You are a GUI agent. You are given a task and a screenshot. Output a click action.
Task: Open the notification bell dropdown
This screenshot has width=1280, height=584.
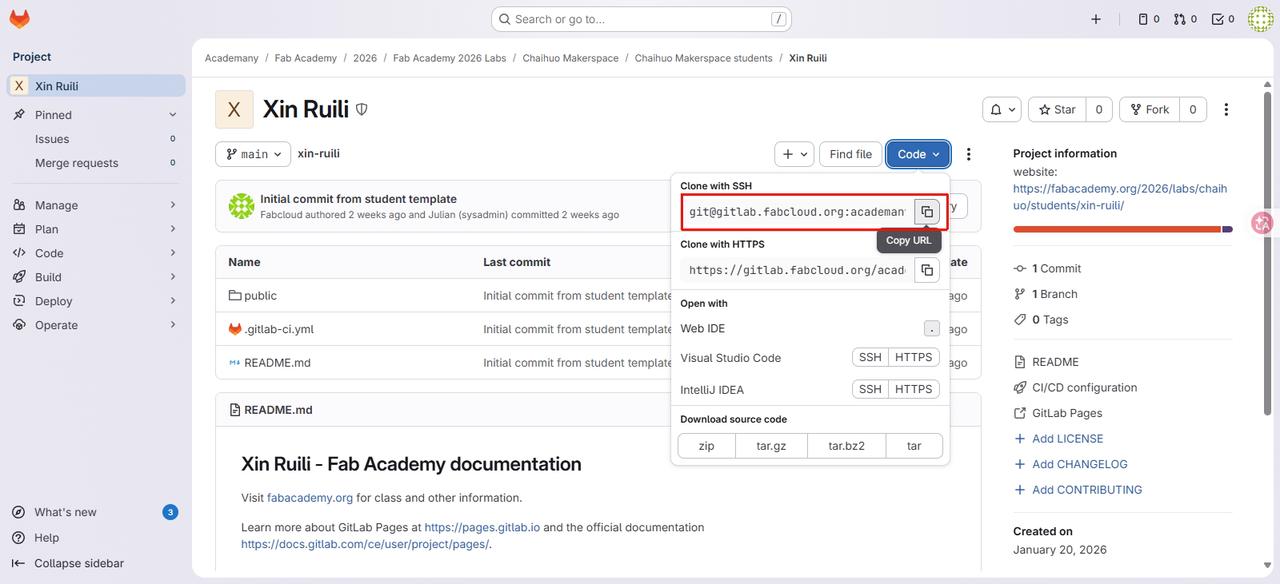[x=1002, y=110]
